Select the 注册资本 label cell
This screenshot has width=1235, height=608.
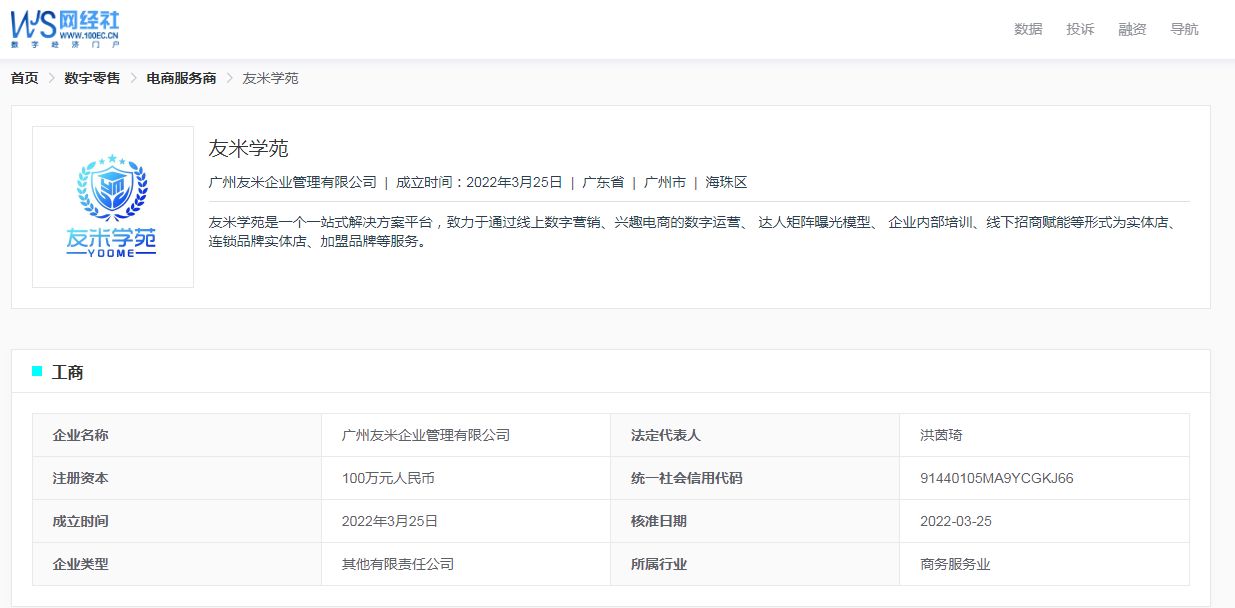pos(177,478)
